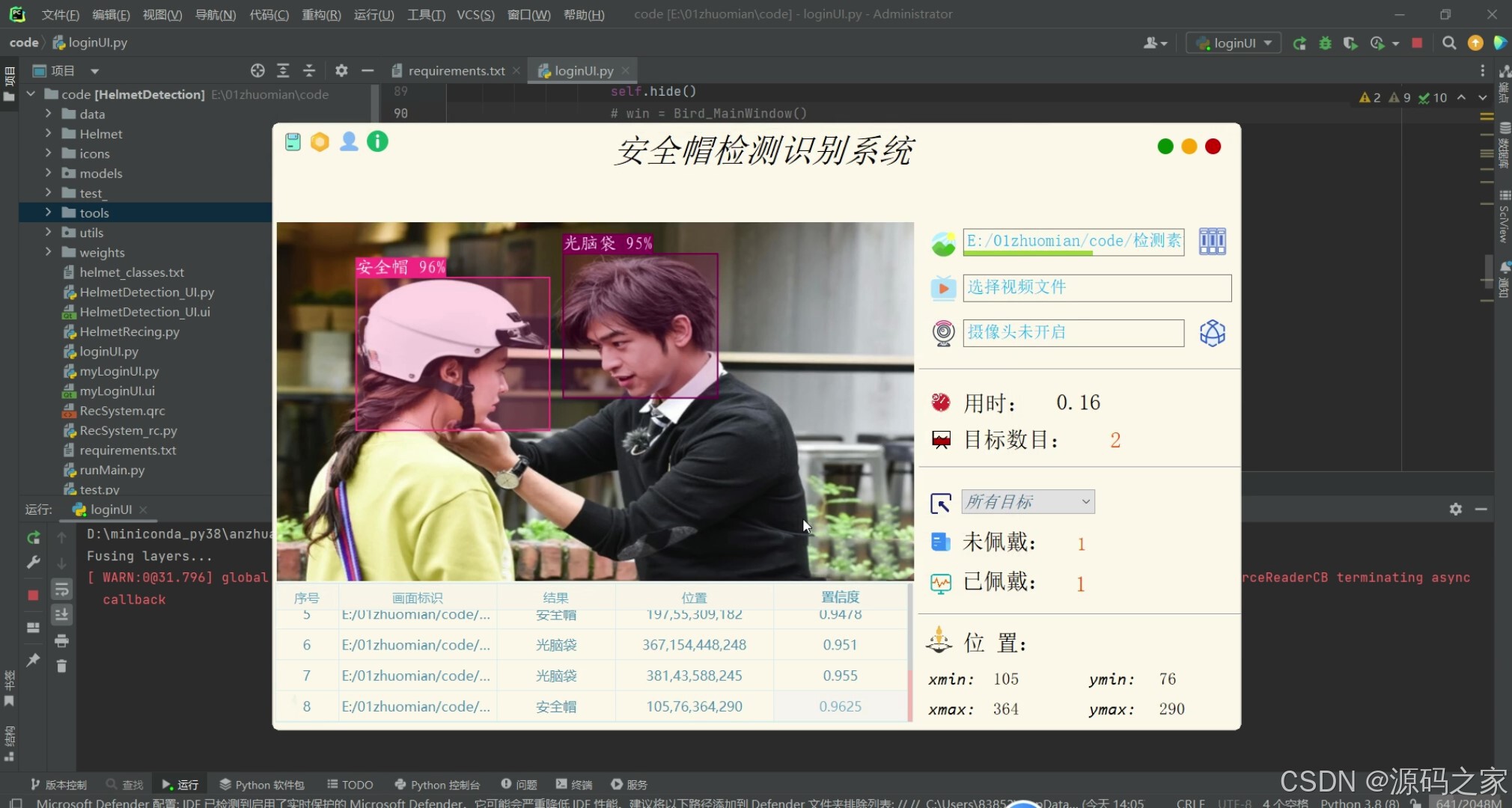
Task: Expand the models folder in project tree
Action: click(48, 174)
